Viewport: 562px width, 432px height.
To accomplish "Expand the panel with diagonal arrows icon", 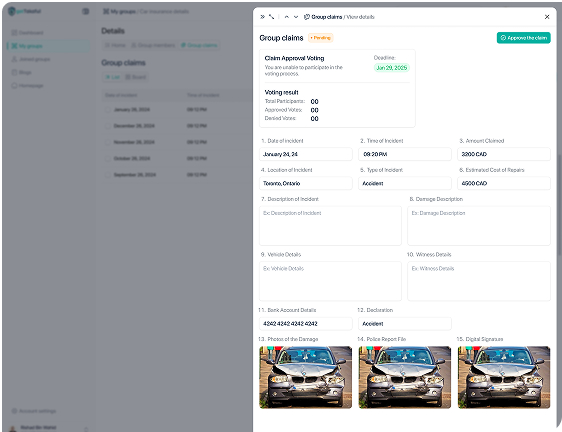I will click(271, 17).
